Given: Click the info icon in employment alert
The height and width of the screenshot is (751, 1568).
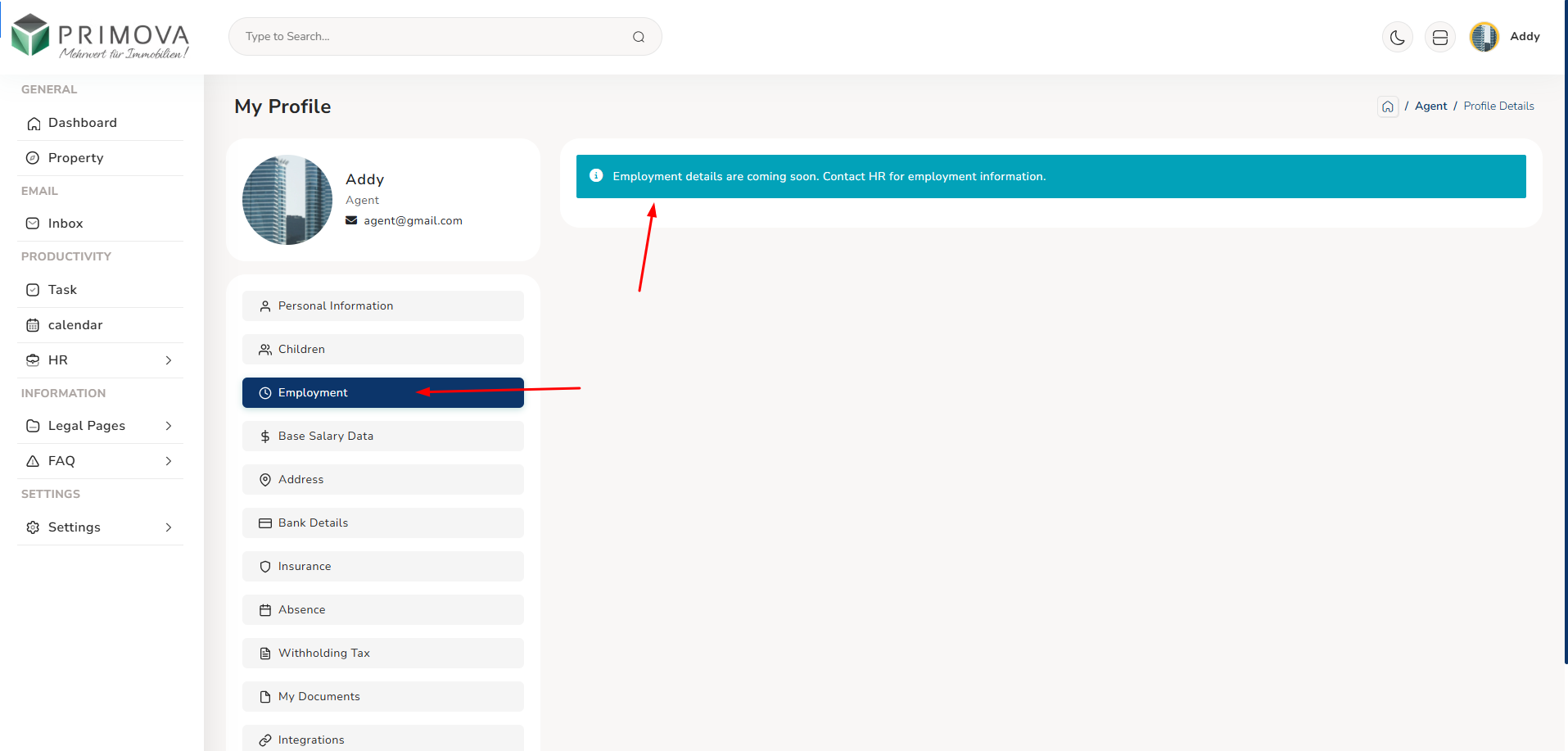Looking at the screenshot, I should pos(596,176).
